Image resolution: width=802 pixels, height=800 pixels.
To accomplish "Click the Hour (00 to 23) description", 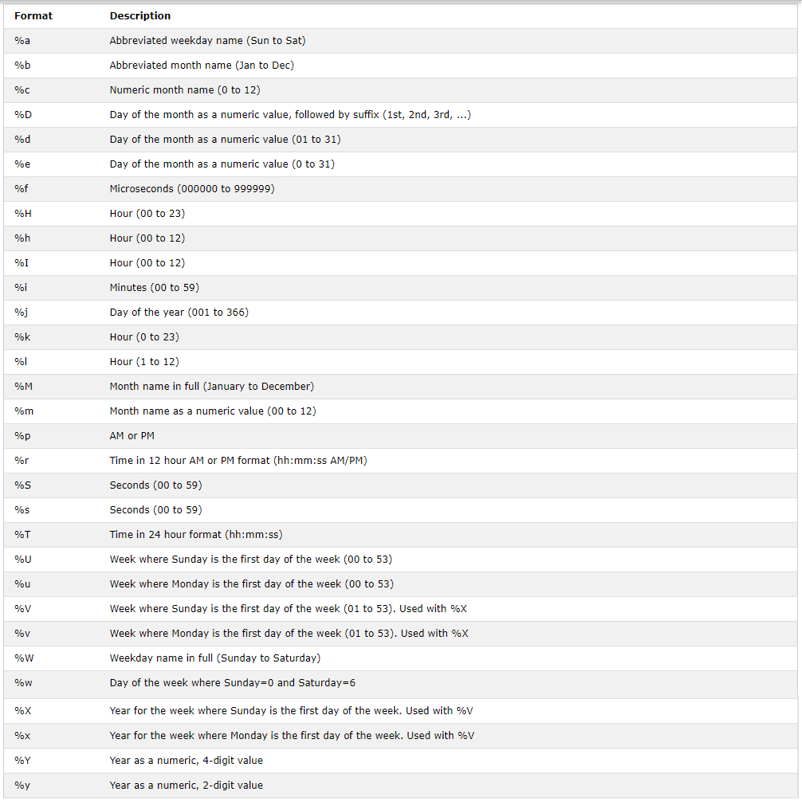I will click(x=147, y=213).
